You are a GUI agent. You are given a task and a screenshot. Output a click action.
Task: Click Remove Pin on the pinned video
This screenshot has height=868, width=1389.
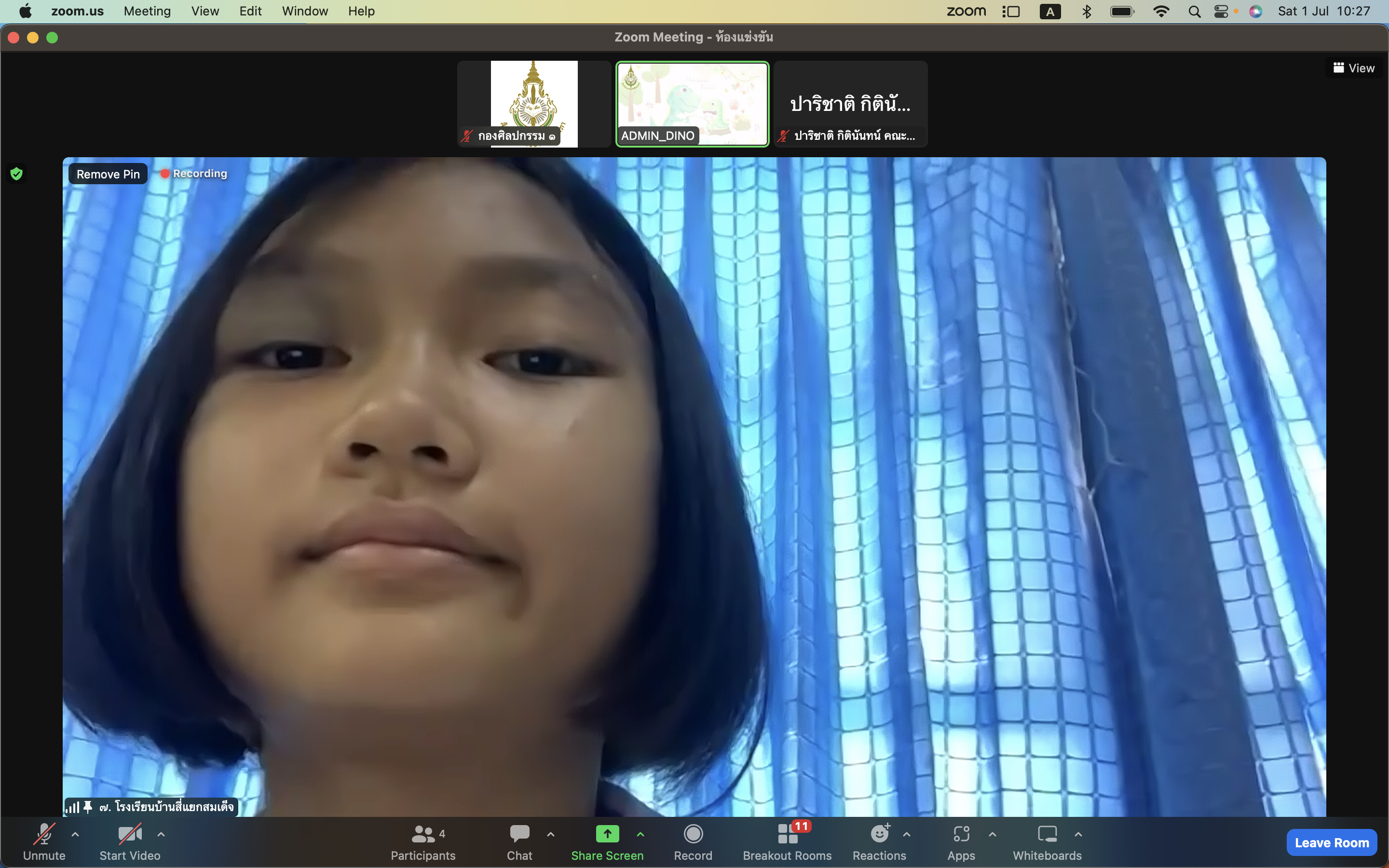[108, 174]
